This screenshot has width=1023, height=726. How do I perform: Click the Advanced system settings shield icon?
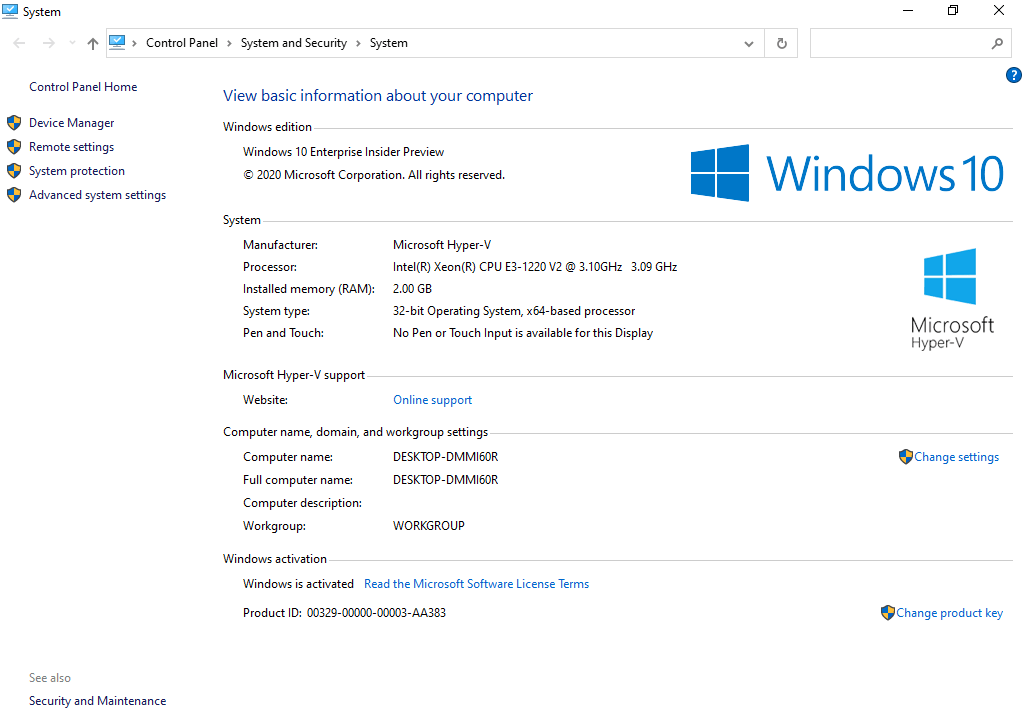(x=14, y=195)
